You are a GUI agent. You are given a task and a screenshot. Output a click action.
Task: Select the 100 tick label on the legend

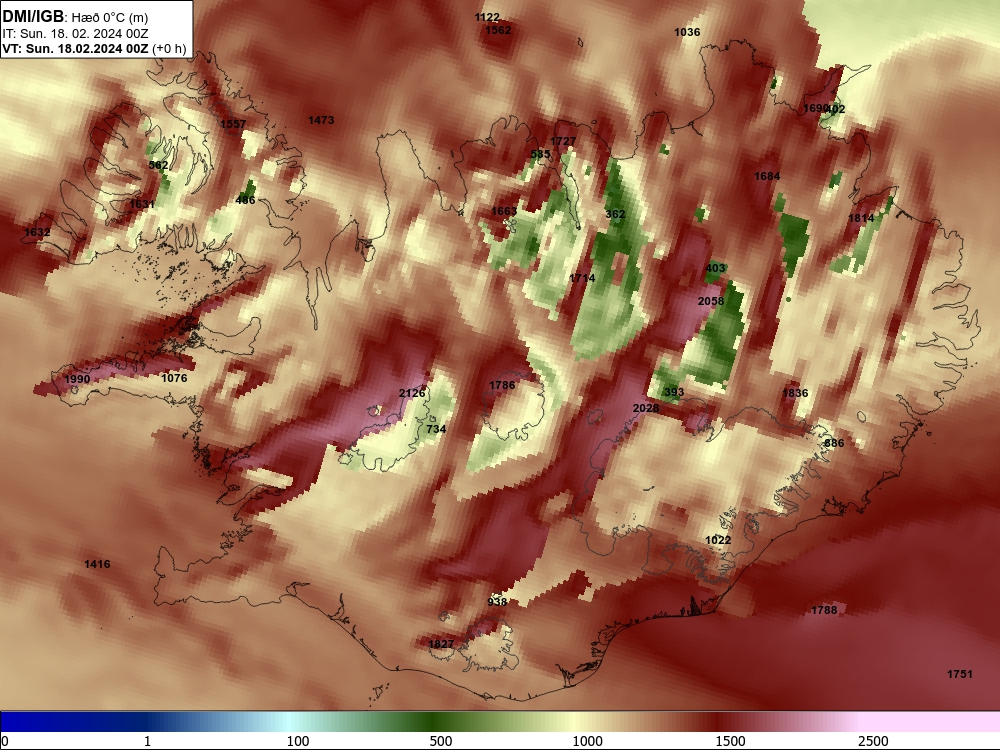pyautogui.click(x=298, y=741)
